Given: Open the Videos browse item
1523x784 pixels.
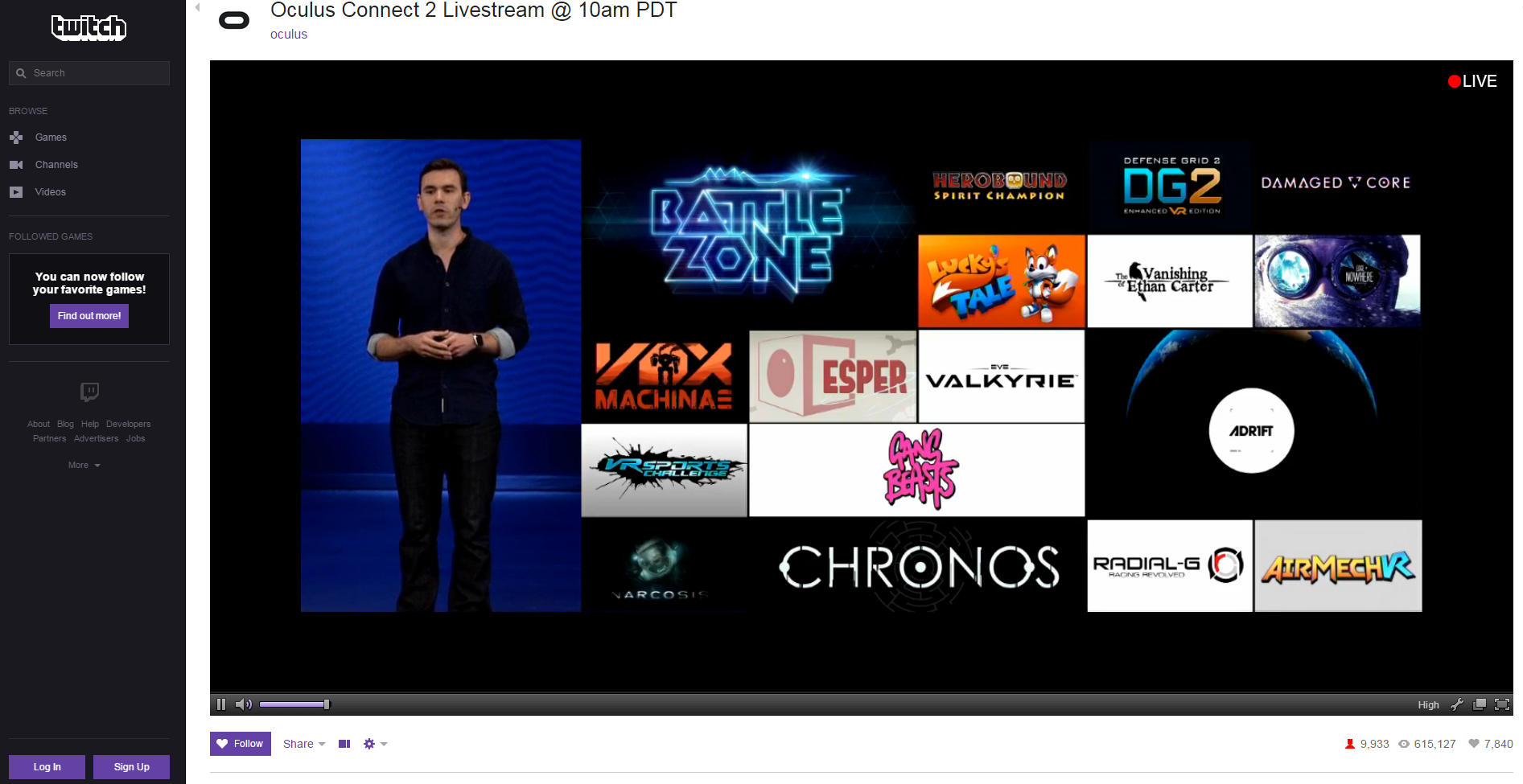Looking at the screenshot, I should pyautogui.click(x=51, y=192).
